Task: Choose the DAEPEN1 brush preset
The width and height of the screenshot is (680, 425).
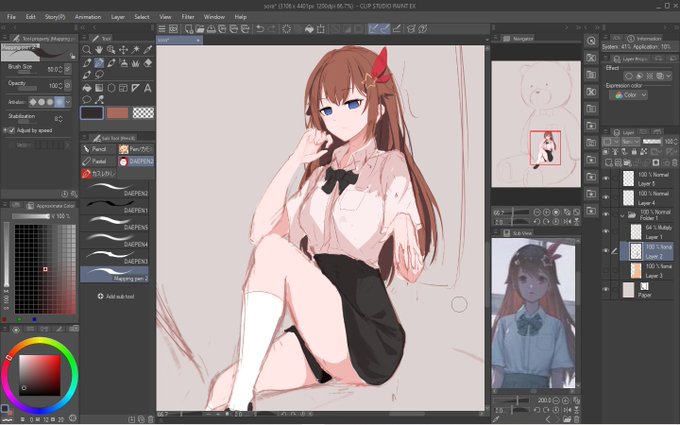Action: point(115,206)
